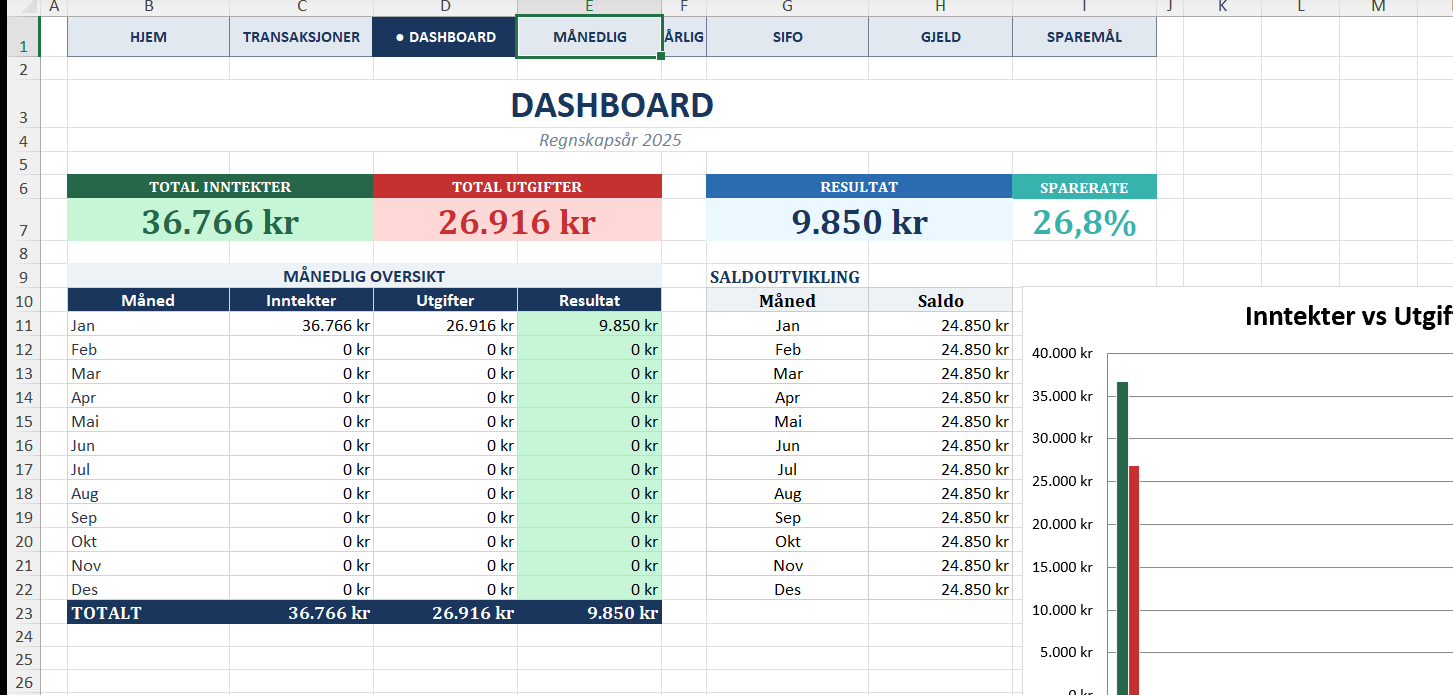Select the red expenses bar in chart

1134,580
